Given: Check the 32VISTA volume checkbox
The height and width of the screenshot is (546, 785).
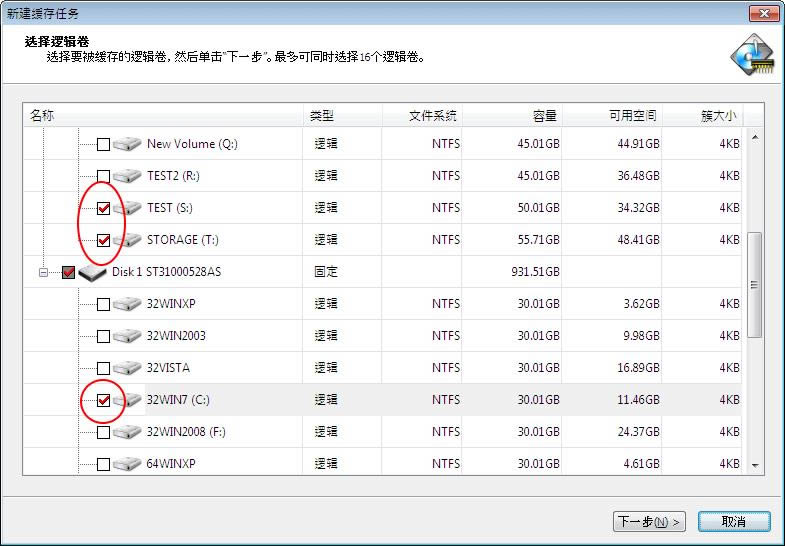Looking at the screenshot, I should tap(103, 368).
